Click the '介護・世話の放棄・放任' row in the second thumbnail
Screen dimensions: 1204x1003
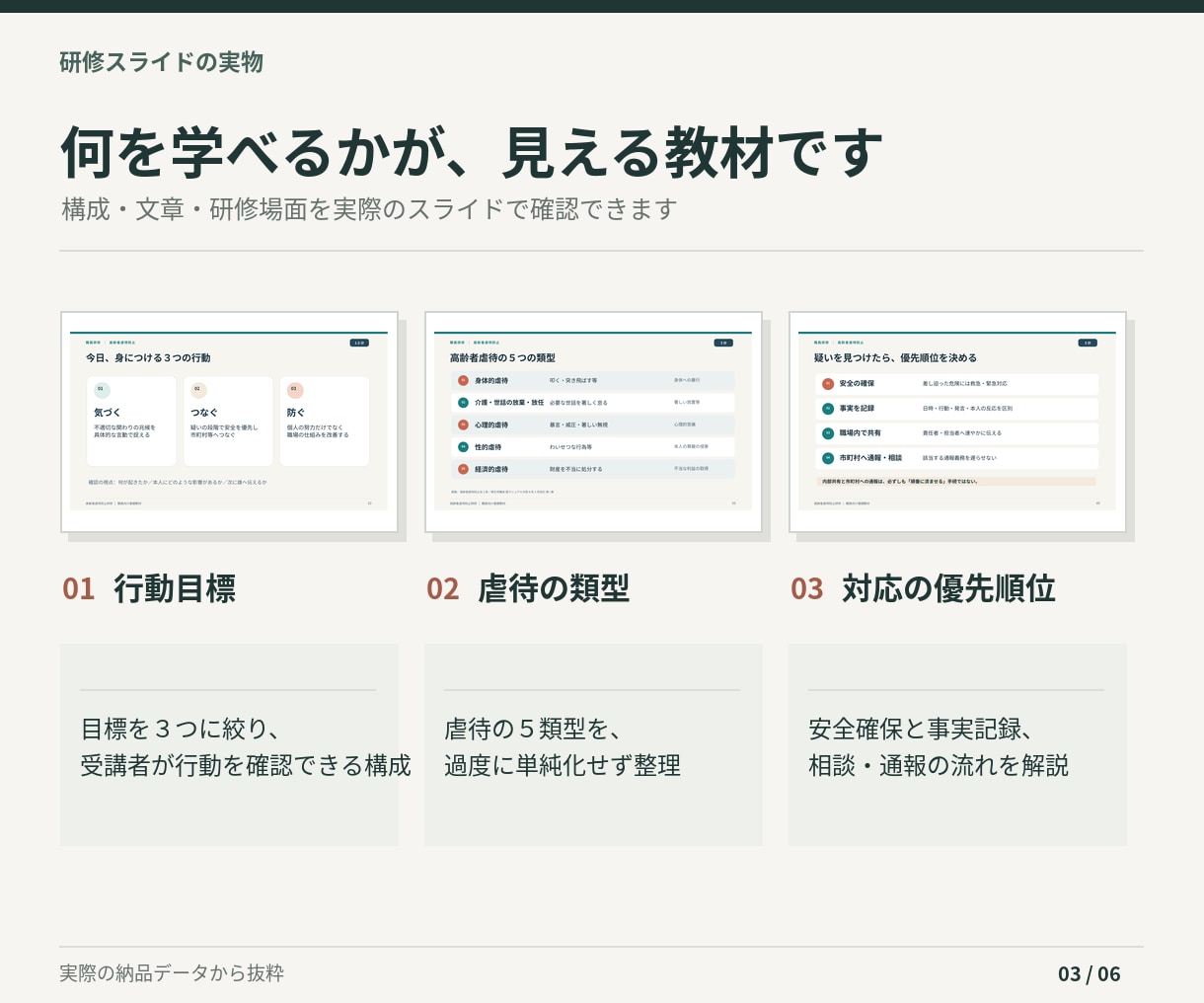pyautogui.click(x=593, y=403)
